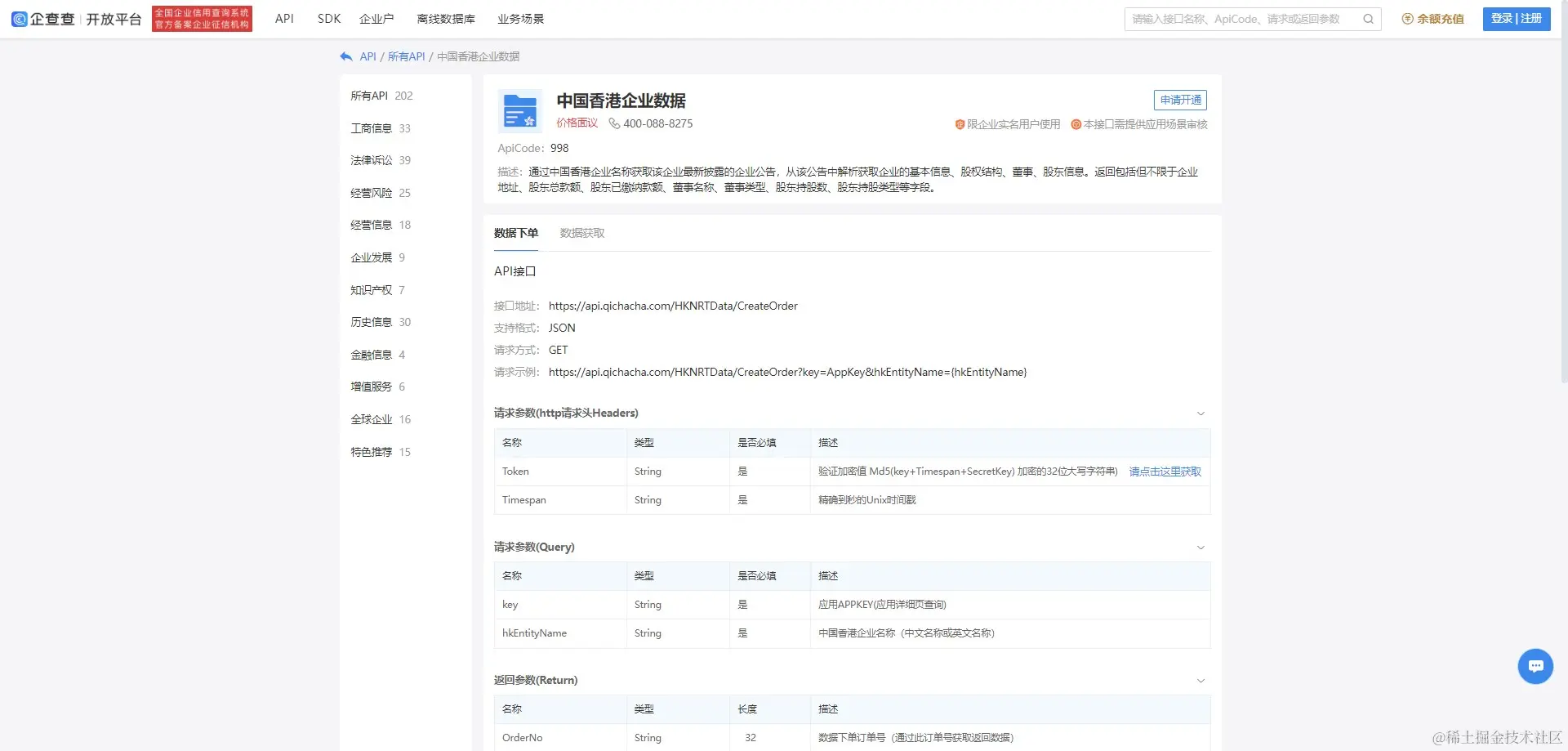Viewport: 1568px width, 751px height.
Task: Click the back arrow icon in breadcrumb
Action: (x=346, y=56)
